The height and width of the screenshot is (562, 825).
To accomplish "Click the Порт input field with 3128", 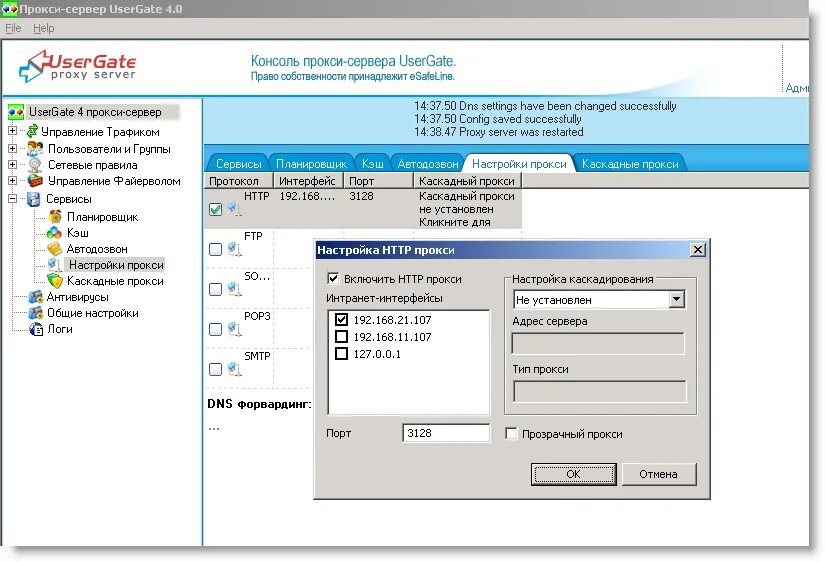I will point(446,433).
